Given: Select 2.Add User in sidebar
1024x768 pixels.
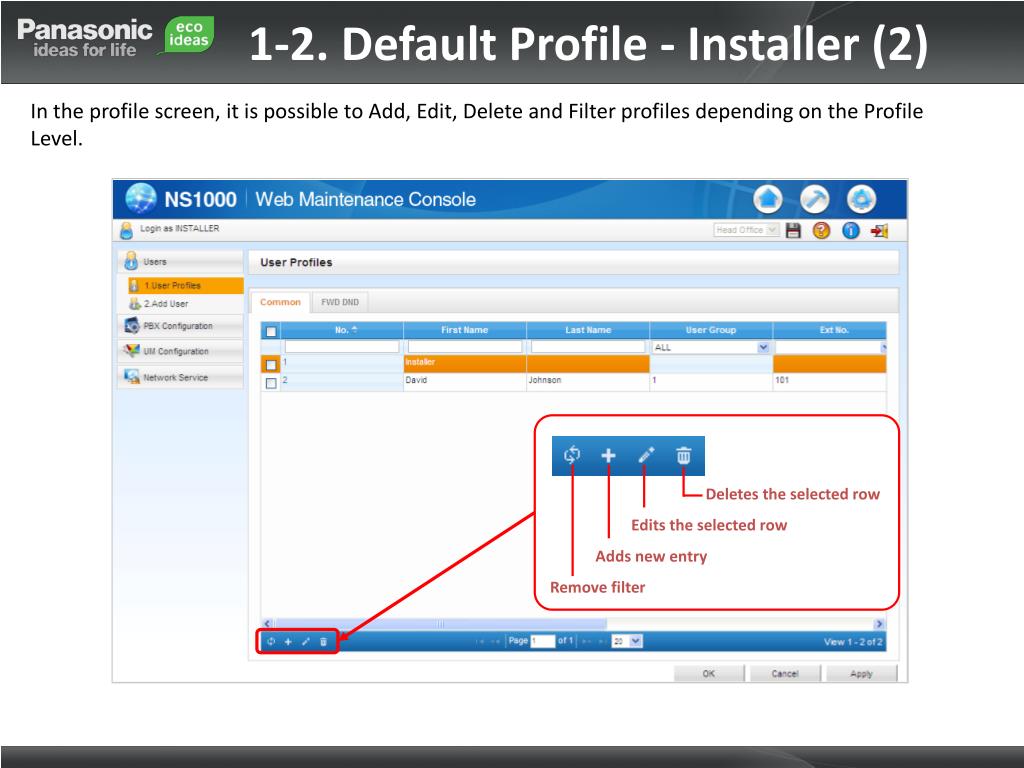Looking at the screenshot, I should pyautogui.click(x=185, y=304).
